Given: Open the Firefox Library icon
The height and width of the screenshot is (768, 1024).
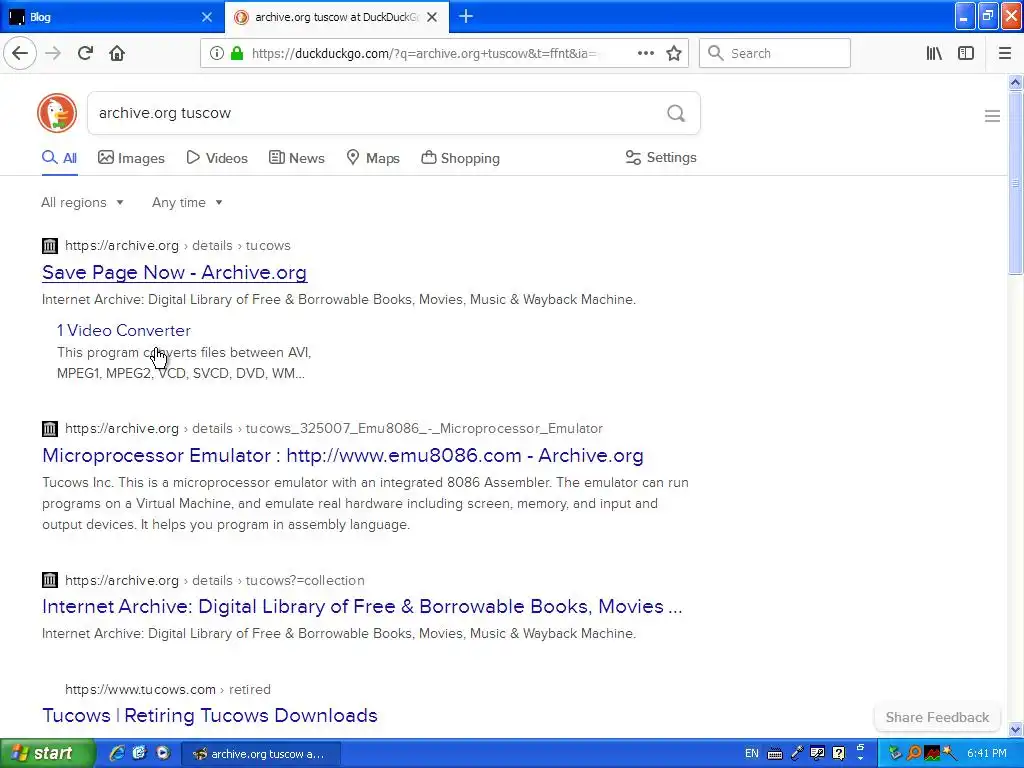Looking at the screenshot, I should 934,53.
